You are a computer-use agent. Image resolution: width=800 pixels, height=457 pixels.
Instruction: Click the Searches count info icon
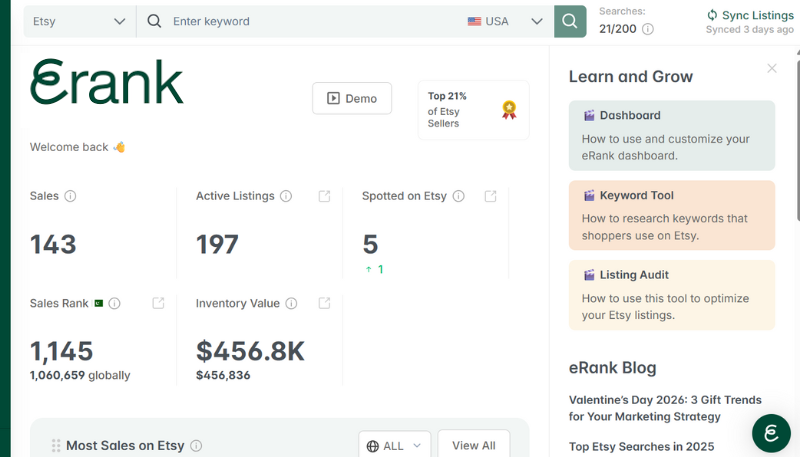[x=648, y=29]
